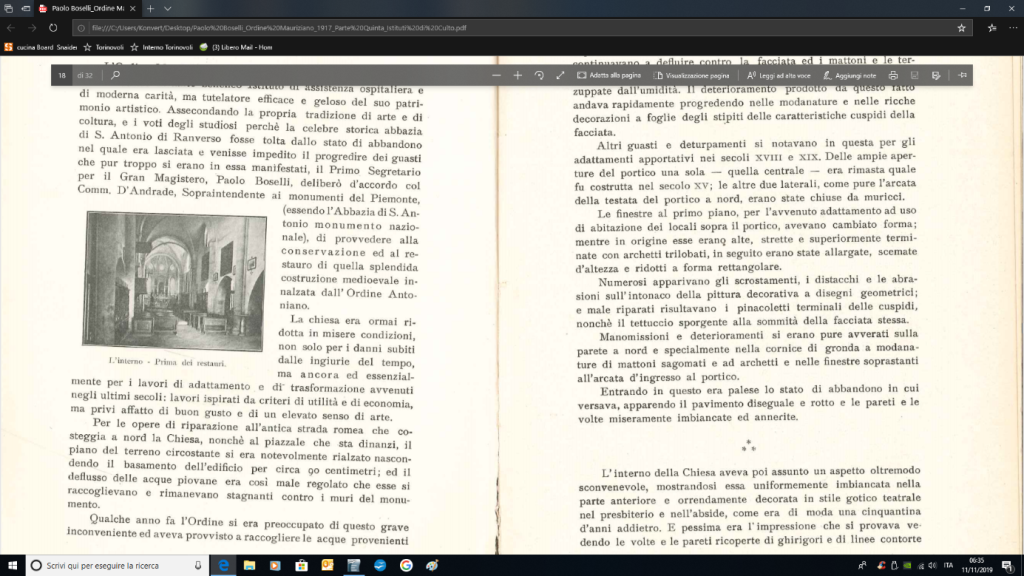The image size is (1024, 576).
Task: Open the tabs-set-aside view icon
Action: [8, 8]
